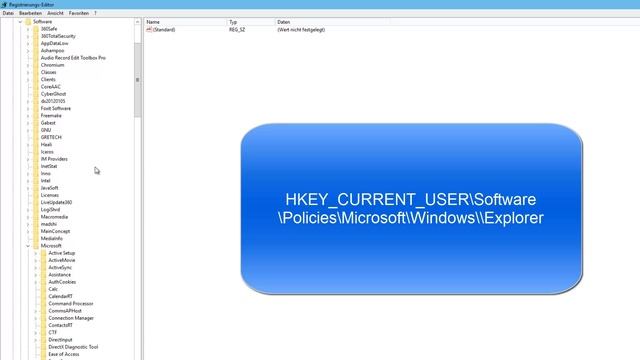640x360 pixels.
Task: Select the LiveUpdate360 registry key
Action: tap(56, 202)
